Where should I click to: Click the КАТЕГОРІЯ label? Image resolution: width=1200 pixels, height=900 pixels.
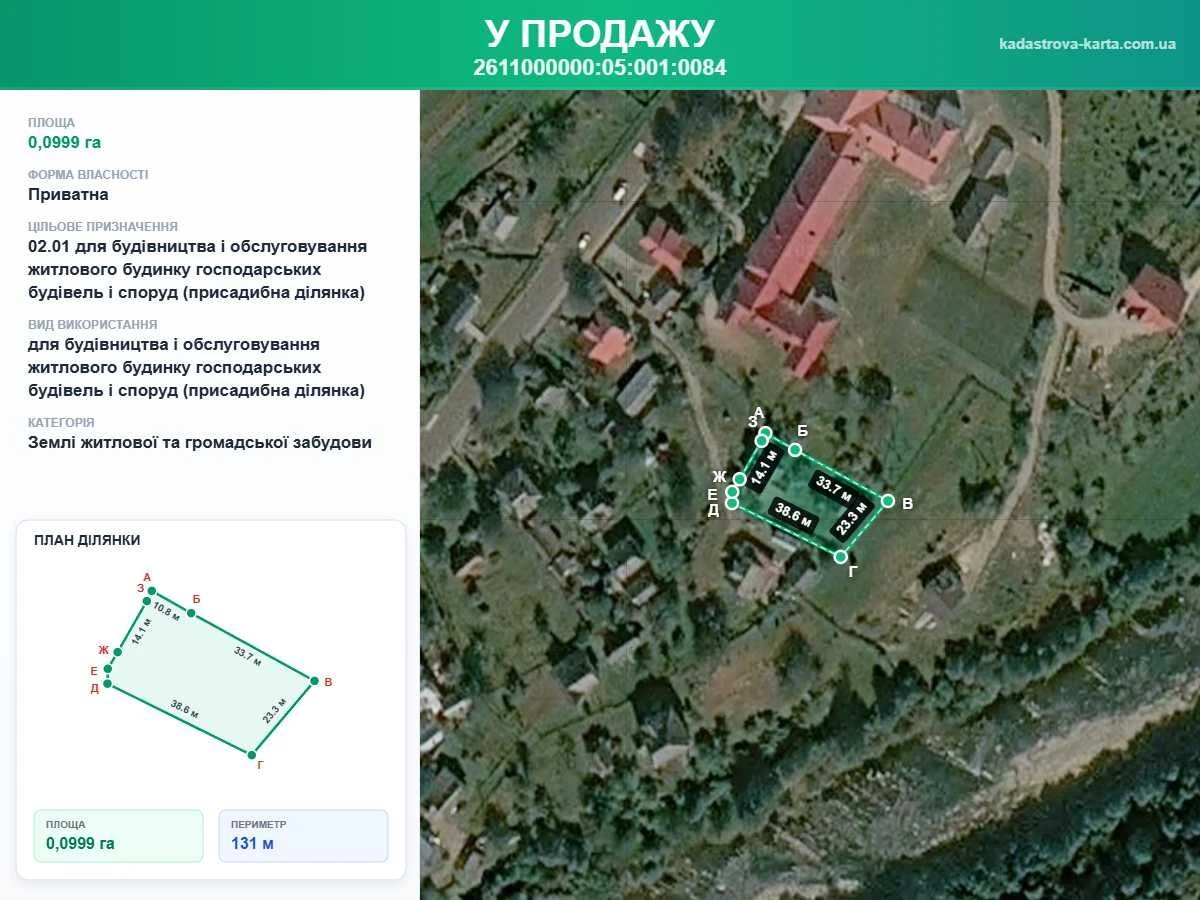click(x=61, y=422)
